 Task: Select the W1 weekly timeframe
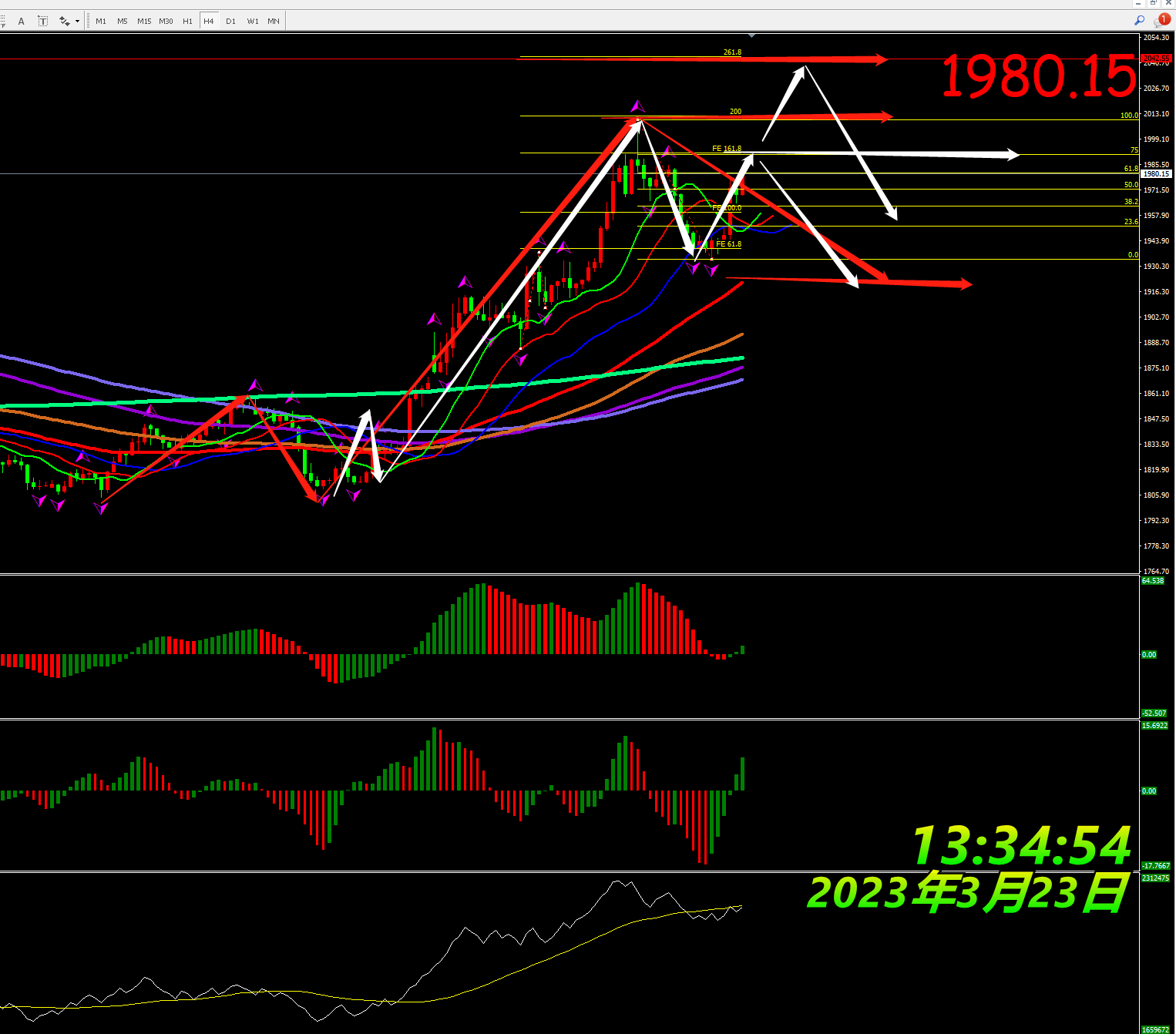253,21
